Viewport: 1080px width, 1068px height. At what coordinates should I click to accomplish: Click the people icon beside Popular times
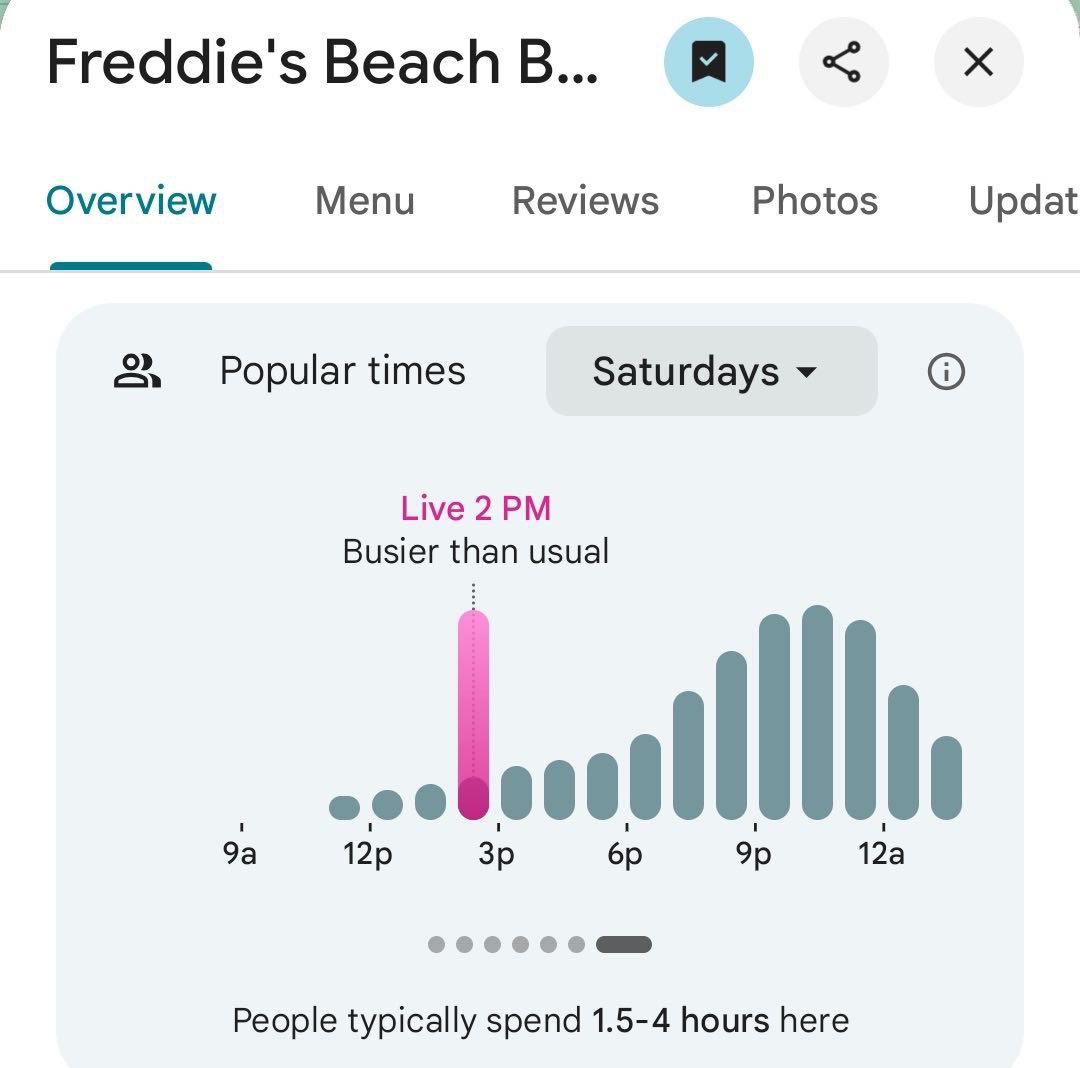click(x=137, y=372)
